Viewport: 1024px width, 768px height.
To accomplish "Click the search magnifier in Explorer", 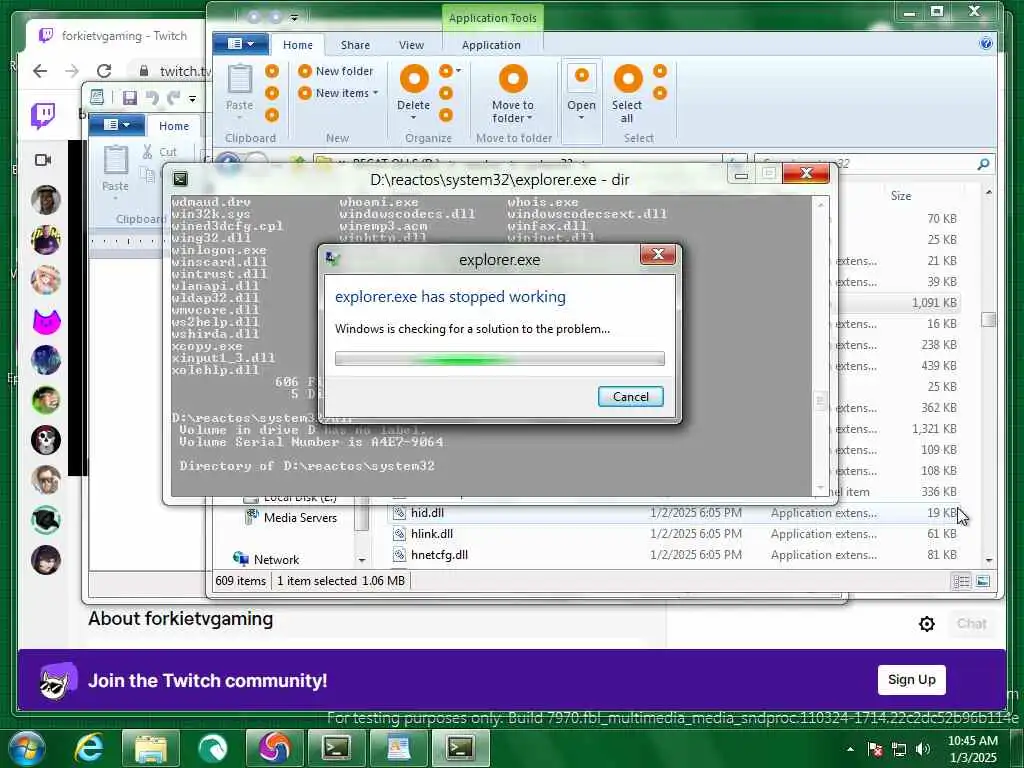I will [983, 164].
